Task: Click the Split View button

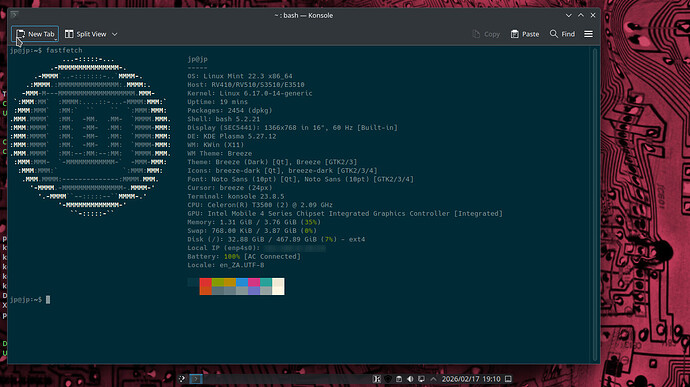Action: point(86,34)
